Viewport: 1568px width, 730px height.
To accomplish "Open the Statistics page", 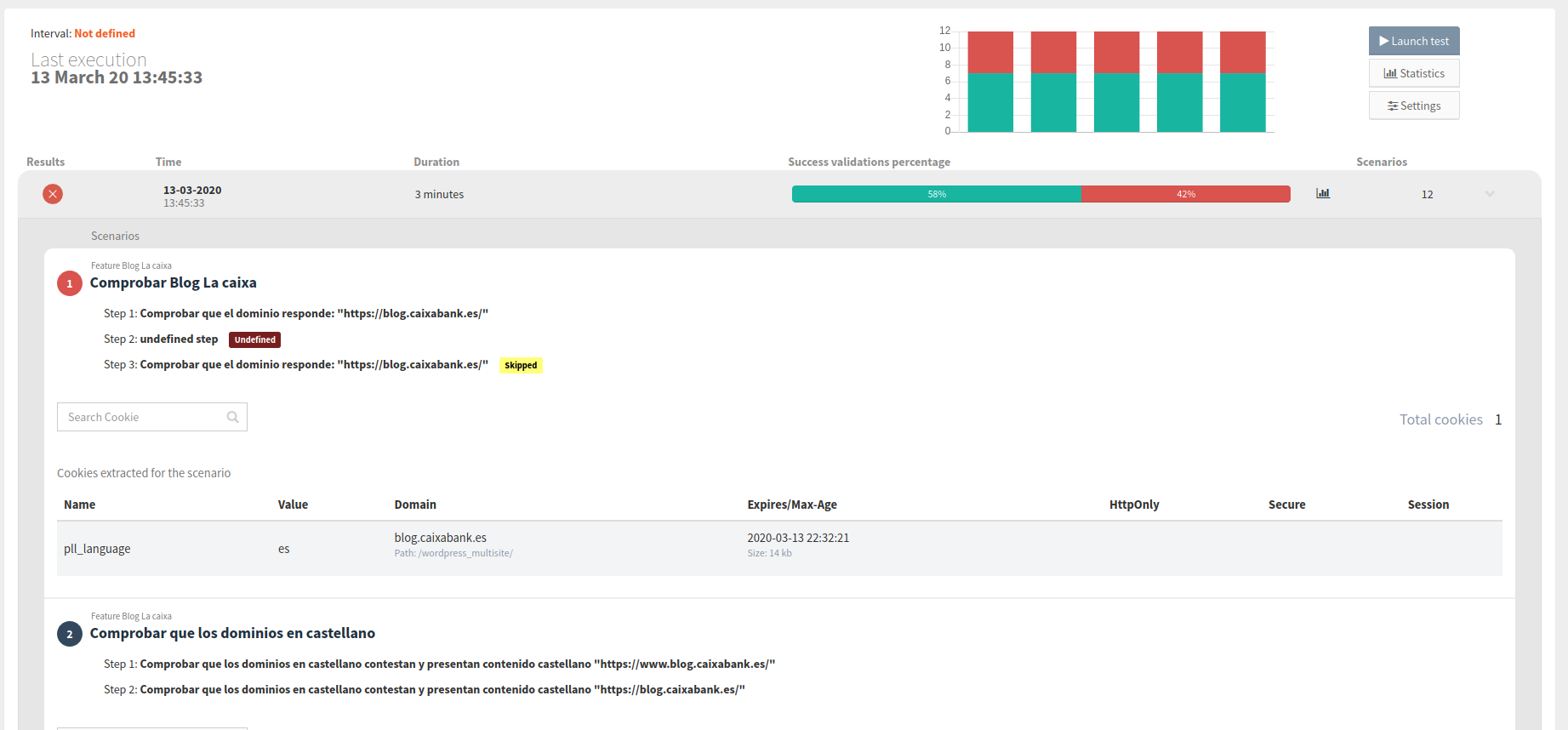I will [1414, 73].
